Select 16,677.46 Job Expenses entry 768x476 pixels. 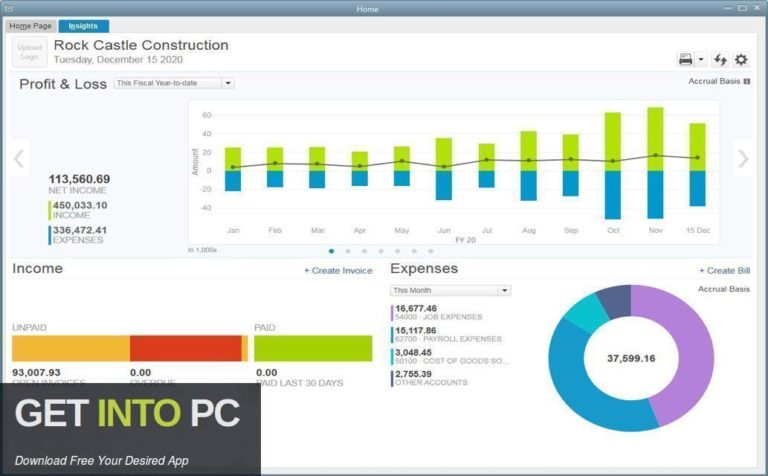[438, 312]
